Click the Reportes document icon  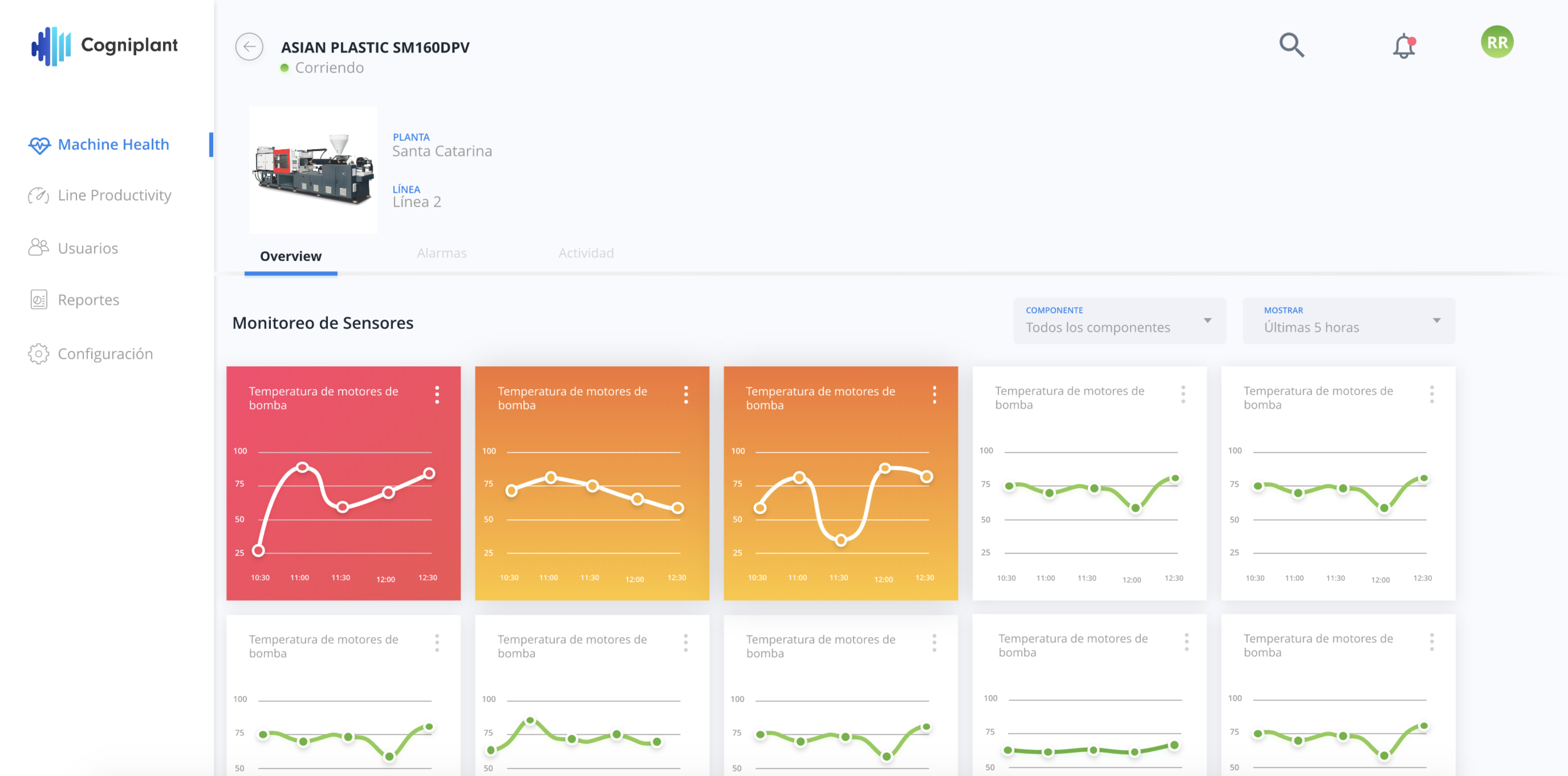click(38, 300)
